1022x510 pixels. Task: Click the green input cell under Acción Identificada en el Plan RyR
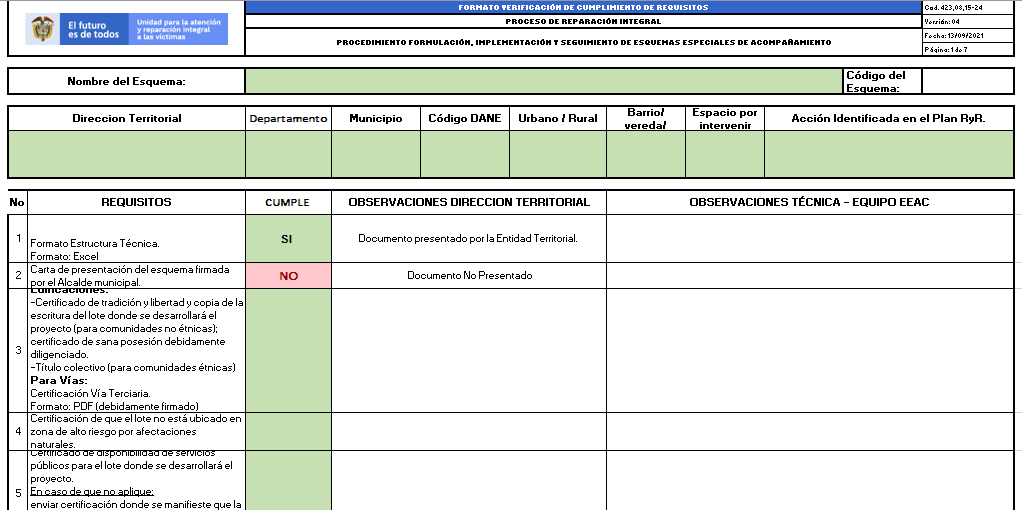click(889, 154)
